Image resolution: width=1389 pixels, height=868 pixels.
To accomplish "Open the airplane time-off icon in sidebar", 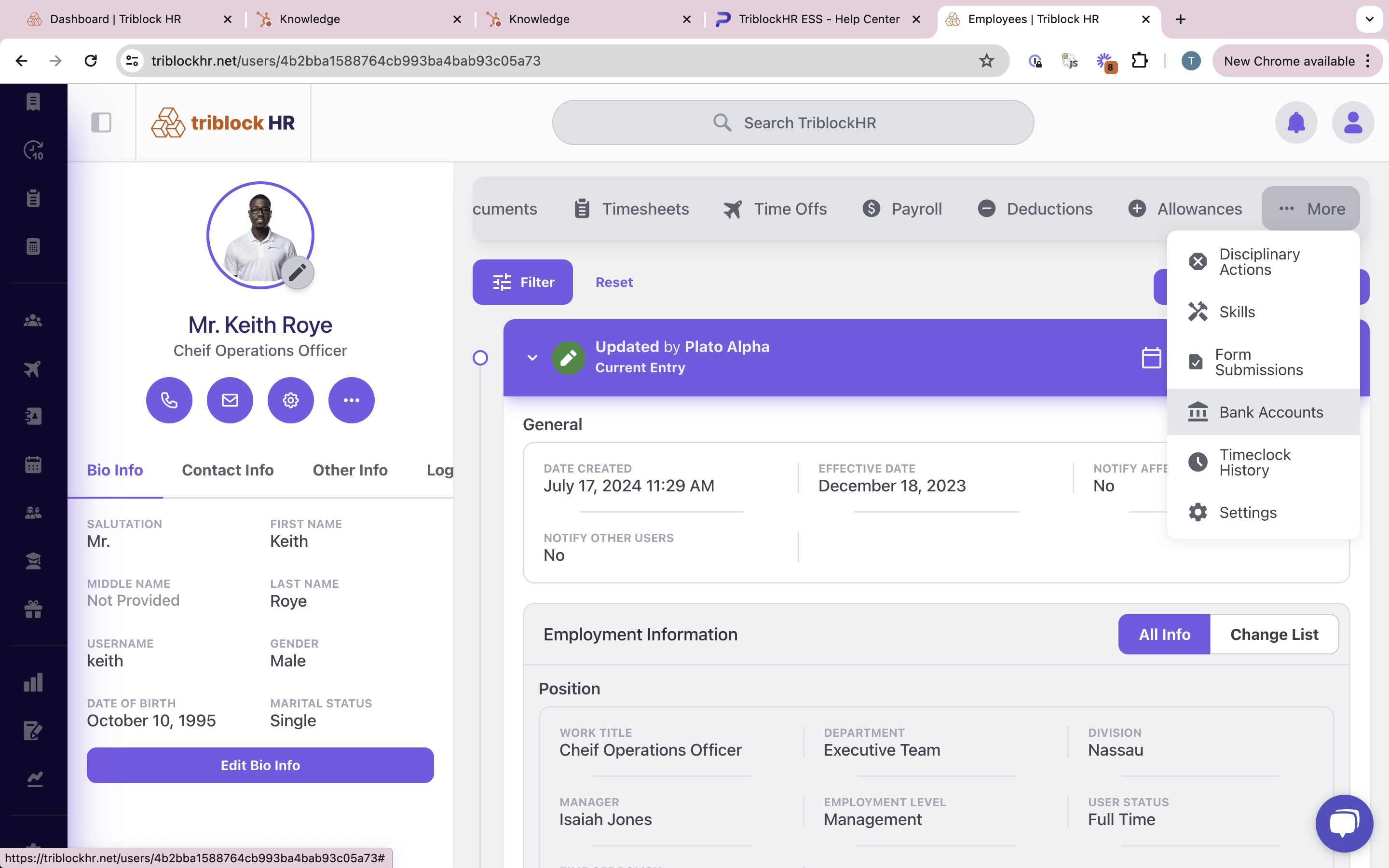I will [33, 368].
